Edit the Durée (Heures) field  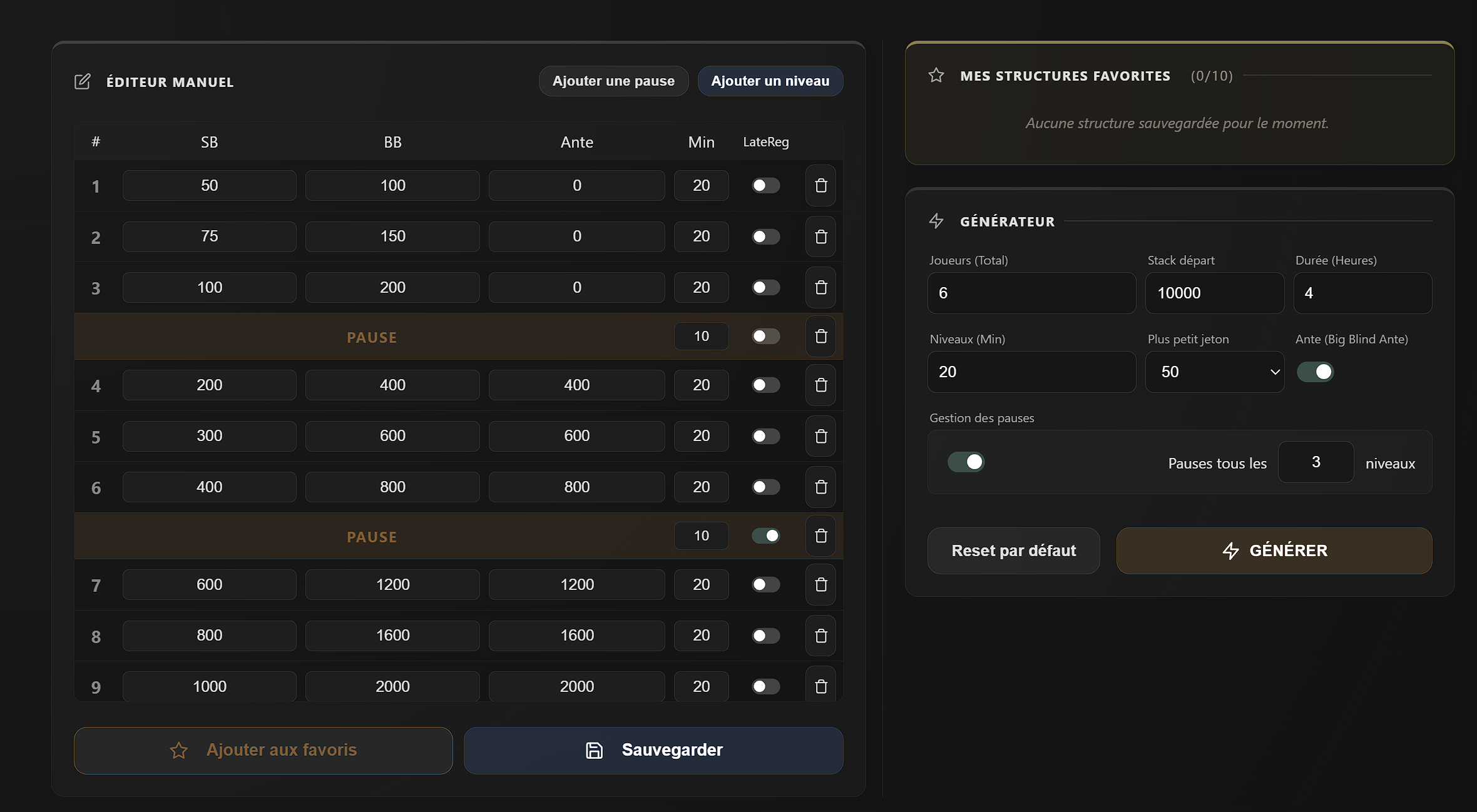1362,293
